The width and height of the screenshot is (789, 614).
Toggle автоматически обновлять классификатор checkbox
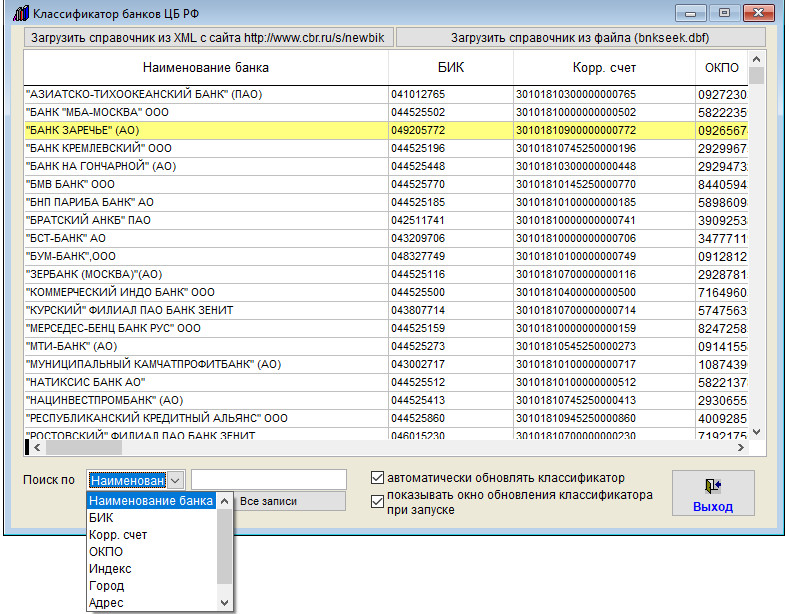[x=377, y=477]
